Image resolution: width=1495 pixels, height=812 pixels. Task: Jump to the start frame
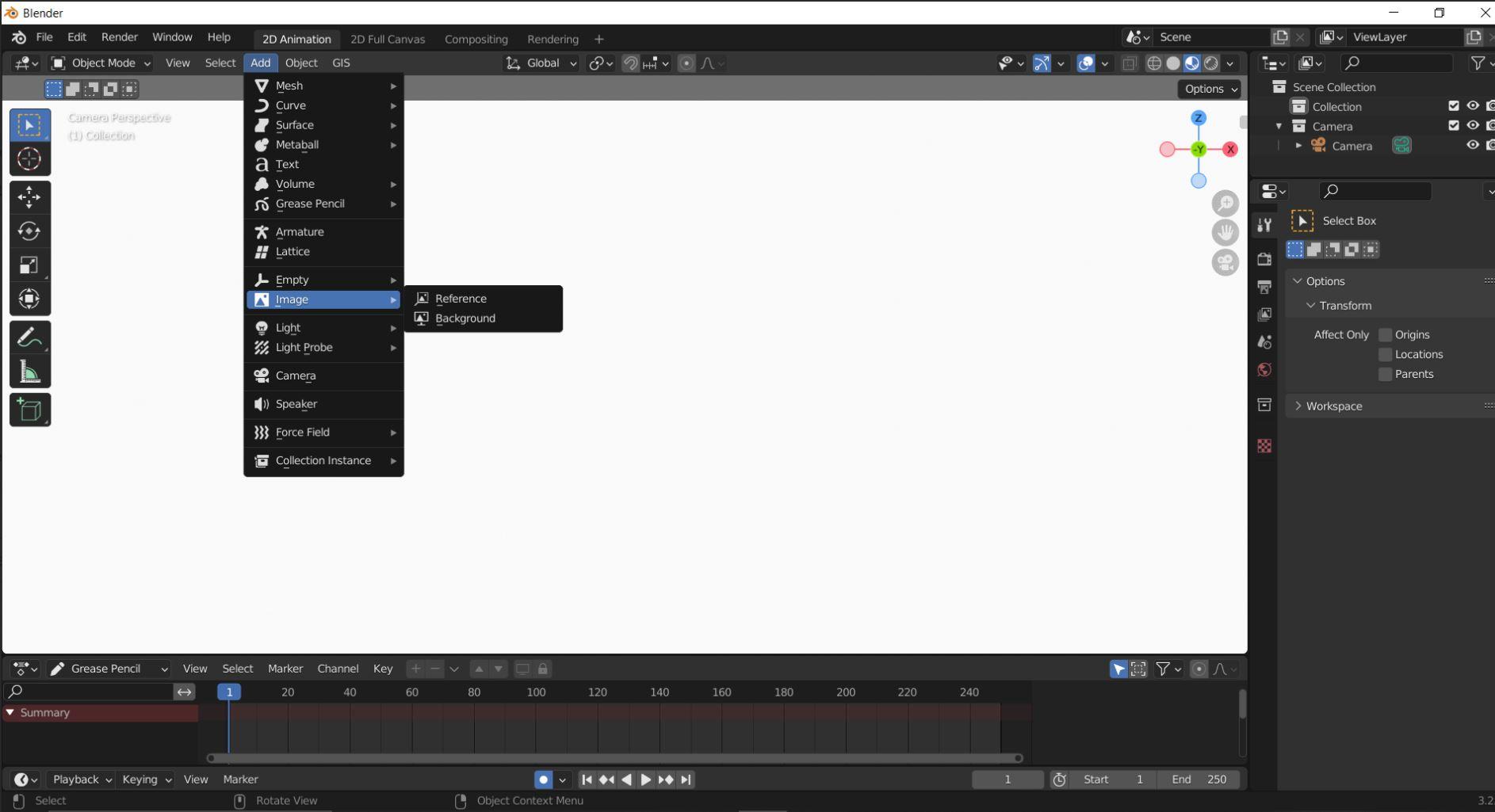tap(587, 780)
